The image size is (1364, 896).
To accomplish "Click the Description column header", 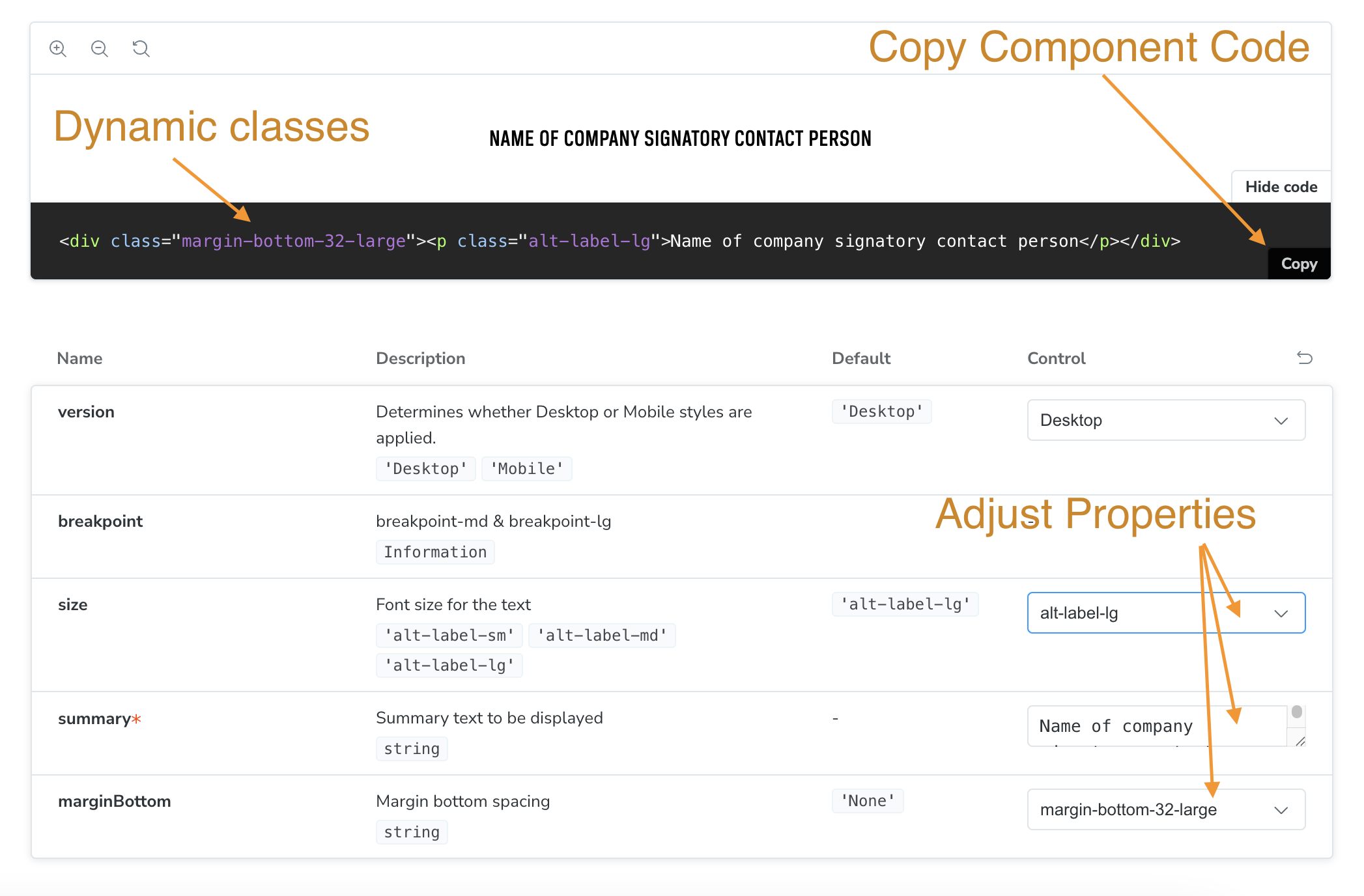I will click(421, 358).
